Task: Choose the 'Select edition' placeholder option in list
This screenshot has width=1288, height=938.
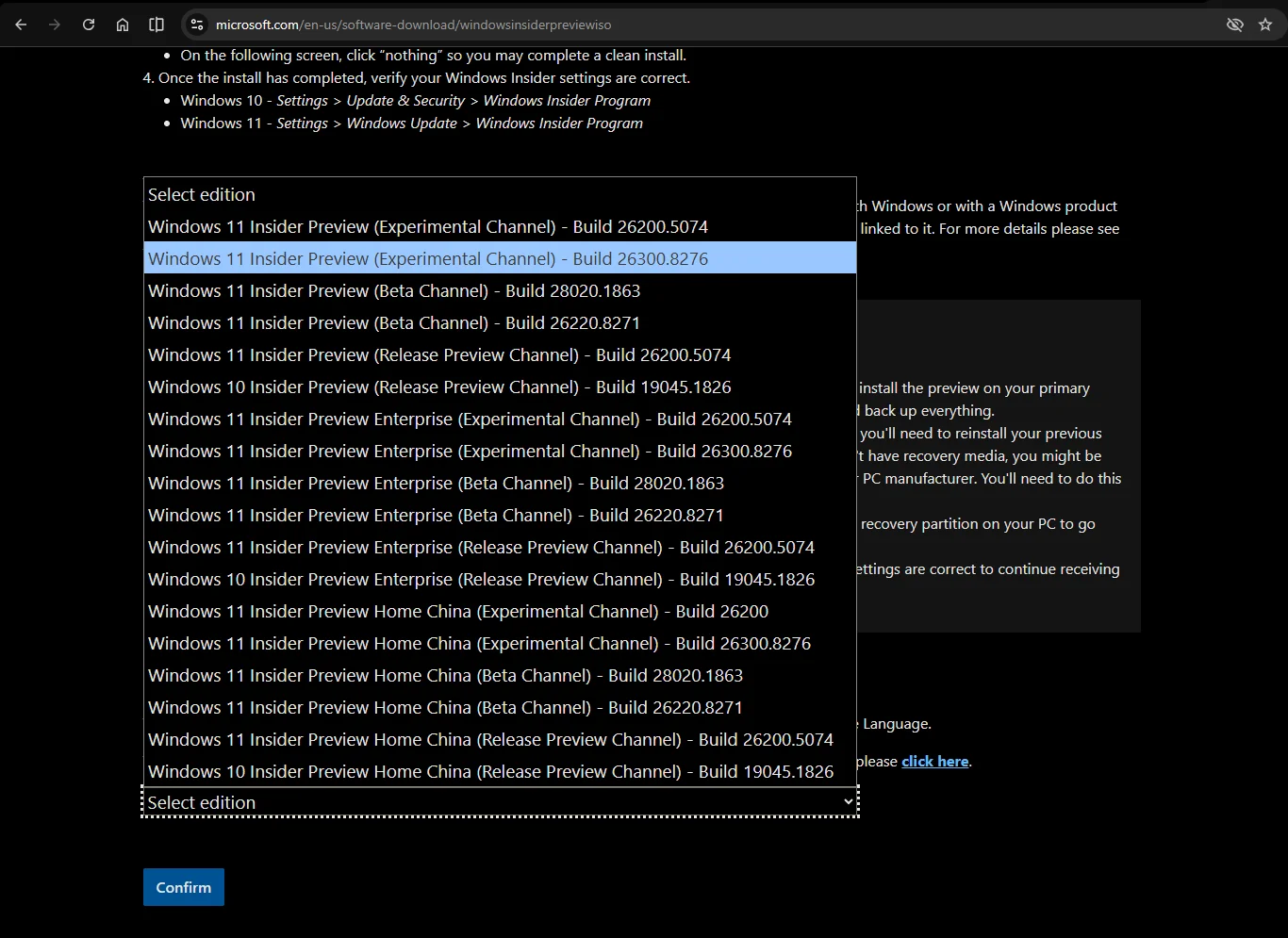Action: pyautogui.click(x=500, y=194)
